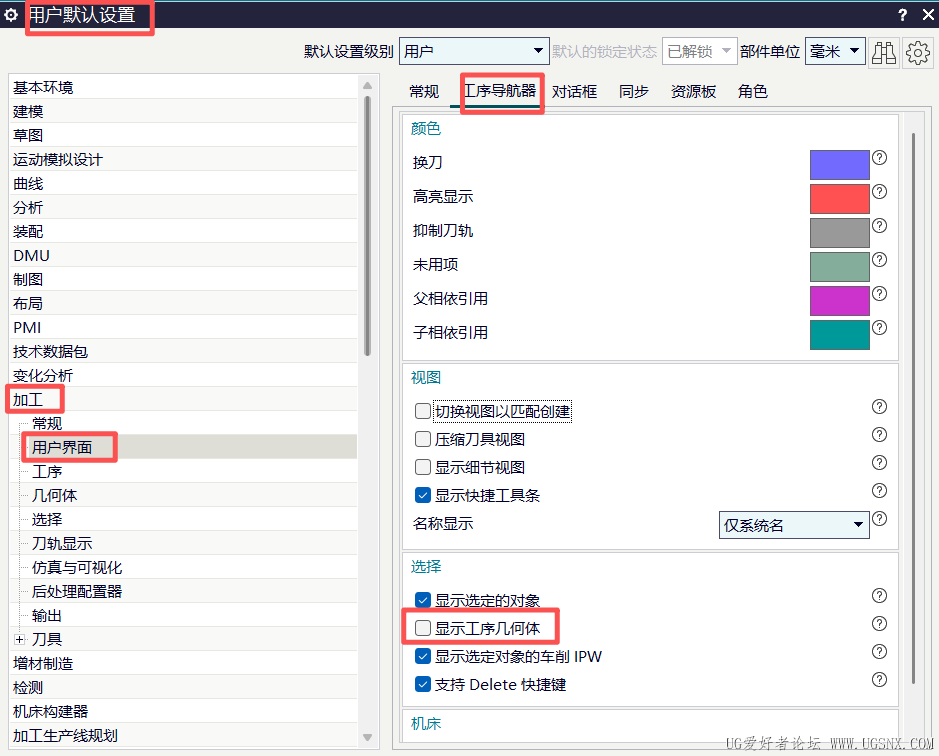Open help icon for 切换视图以匹配创建

879,407
